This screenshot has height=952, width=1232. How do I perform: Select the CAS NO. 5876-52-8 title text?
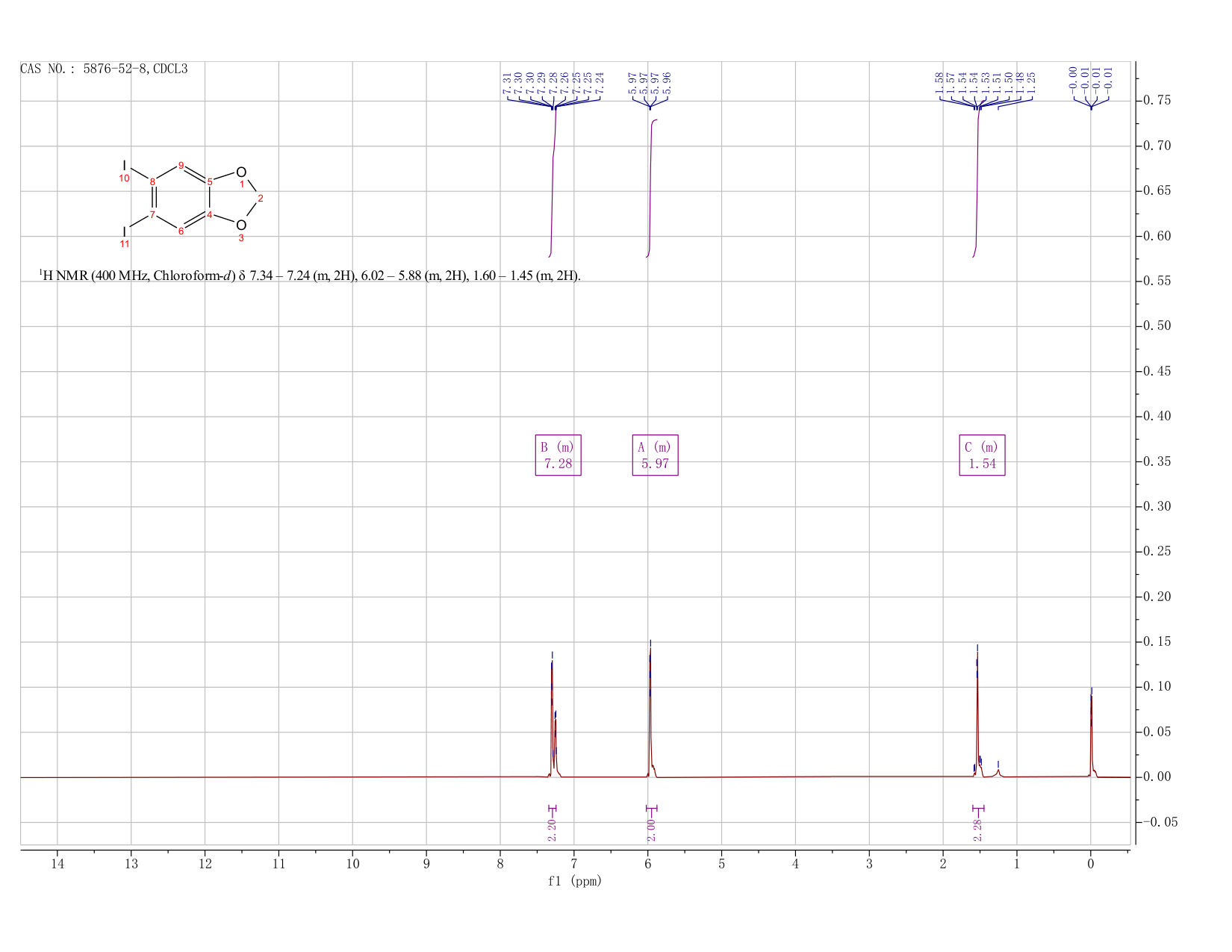click(x=104, y=69)
